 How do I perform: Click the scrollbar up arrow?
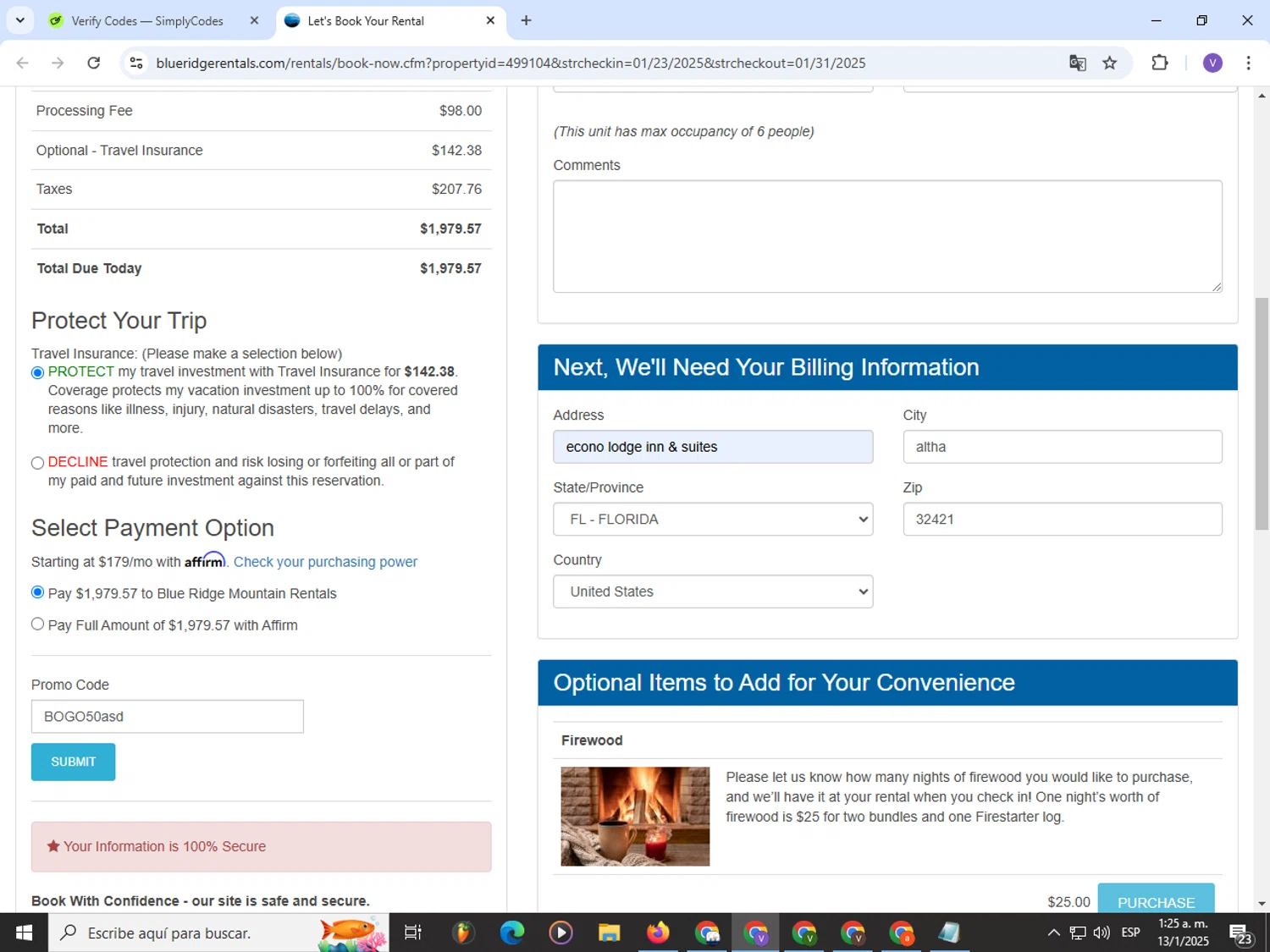pos(1262,96)
